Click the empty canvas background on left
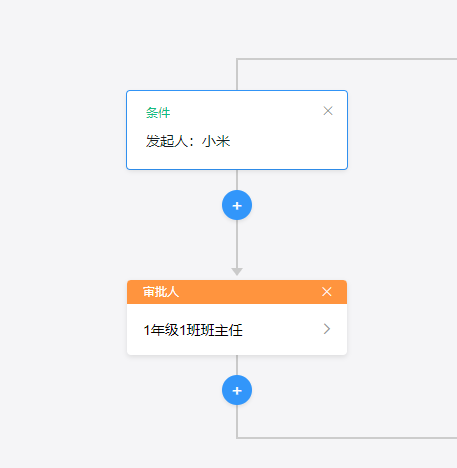 tap(60, 233)
